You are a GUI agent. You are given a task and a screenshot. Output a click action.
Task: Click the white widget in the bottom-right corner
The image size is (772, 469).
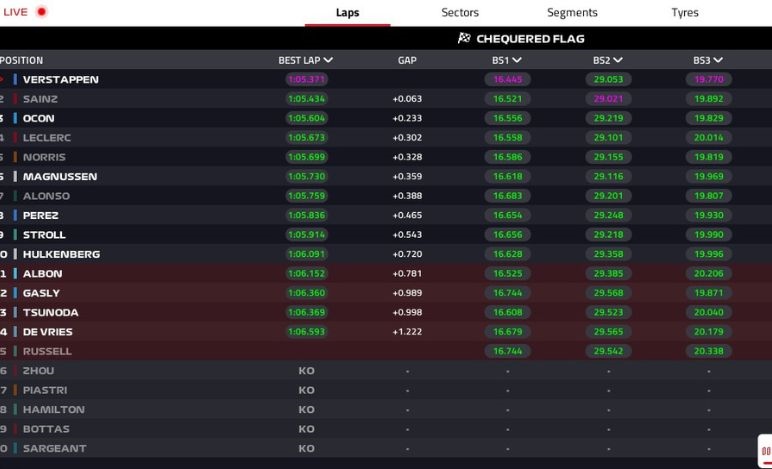tap(765, 451)
